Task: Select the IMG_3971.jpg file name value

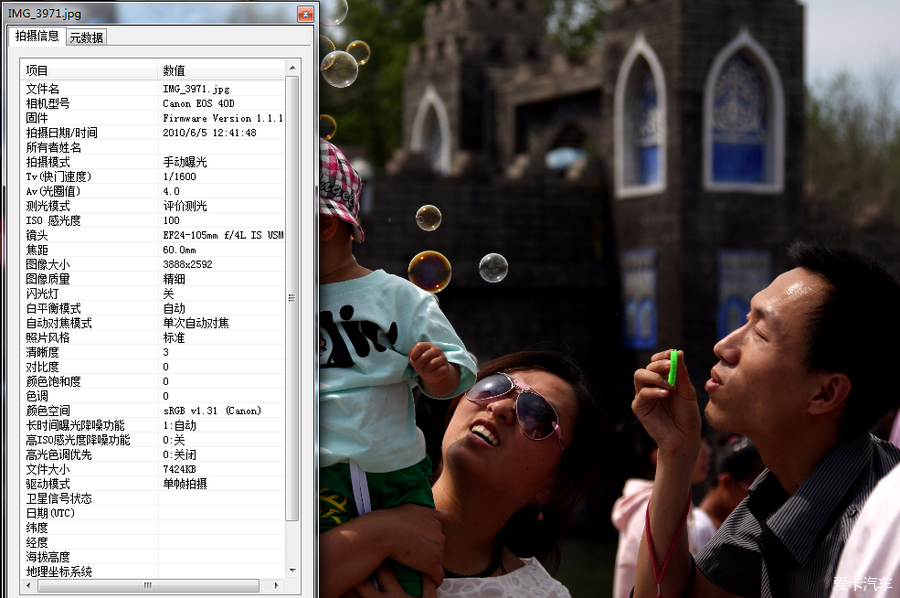Action: tap(196, 89)
